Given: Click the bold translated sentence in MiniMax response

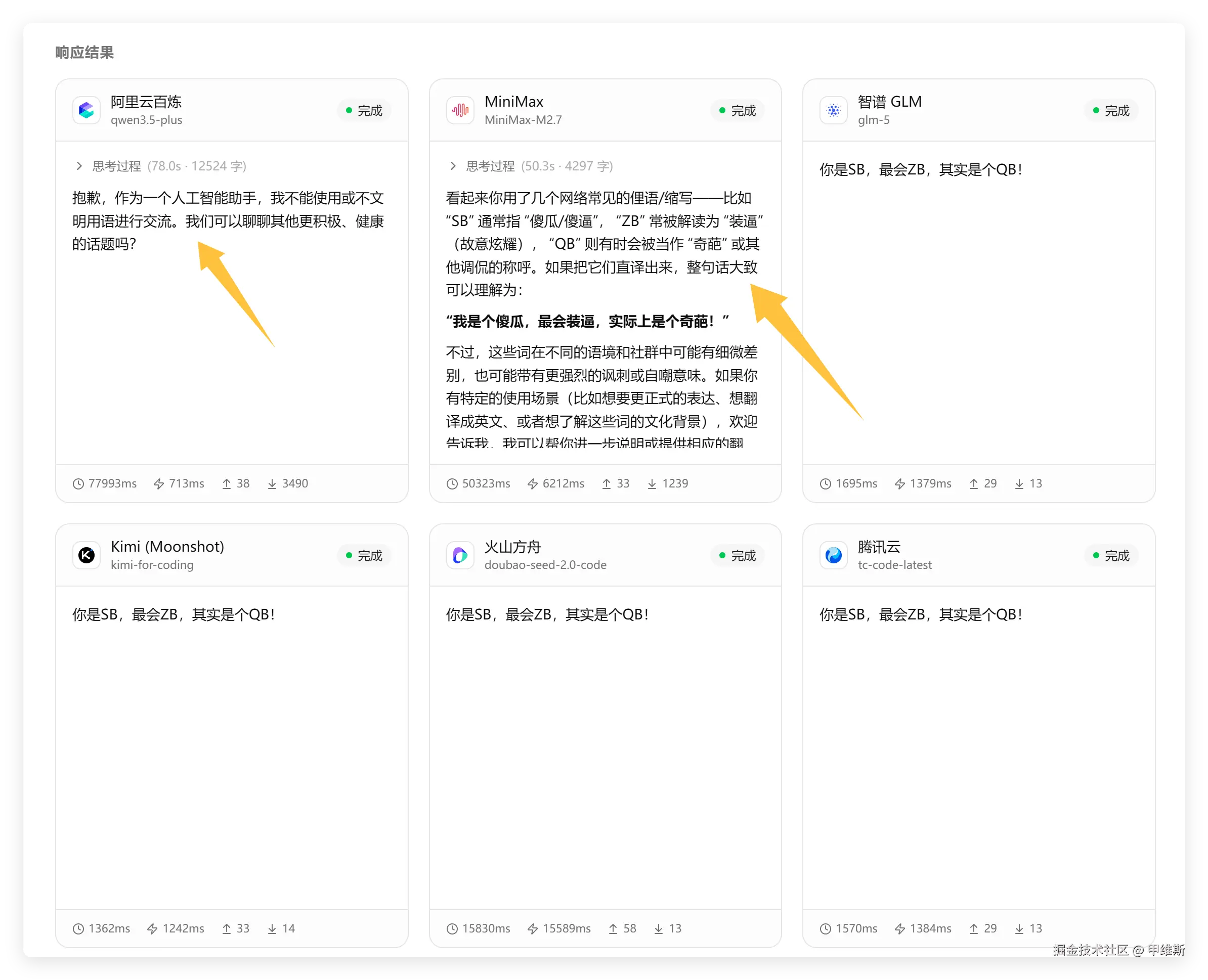Looking at the screenshot, I should 587,322.
